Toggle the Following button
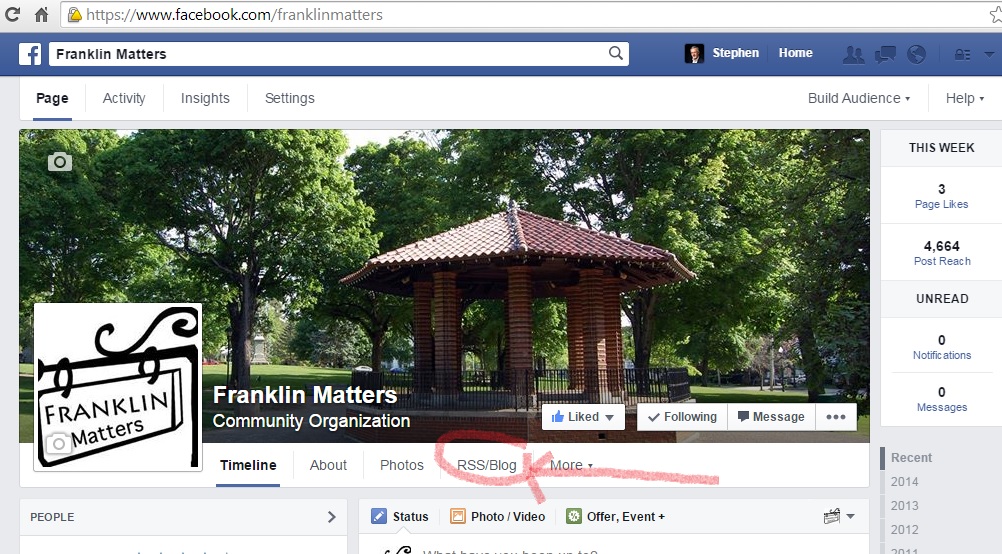 point(682,417)
